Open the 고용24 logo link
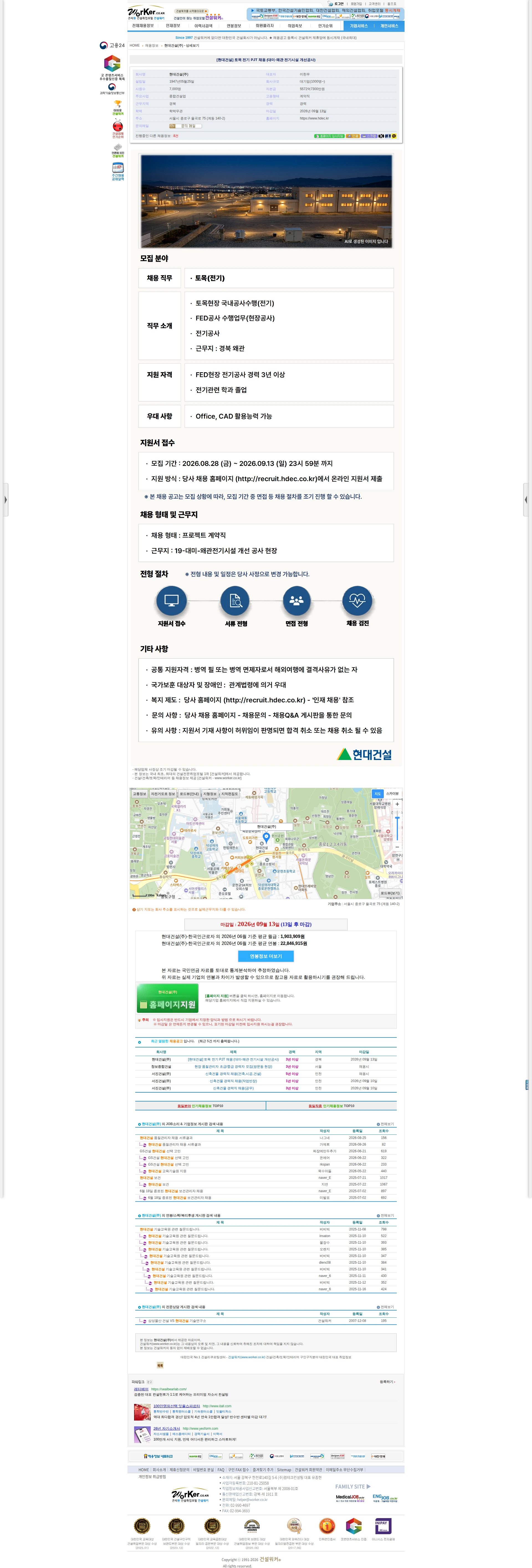532x1568 pixels. click(112, 46)
